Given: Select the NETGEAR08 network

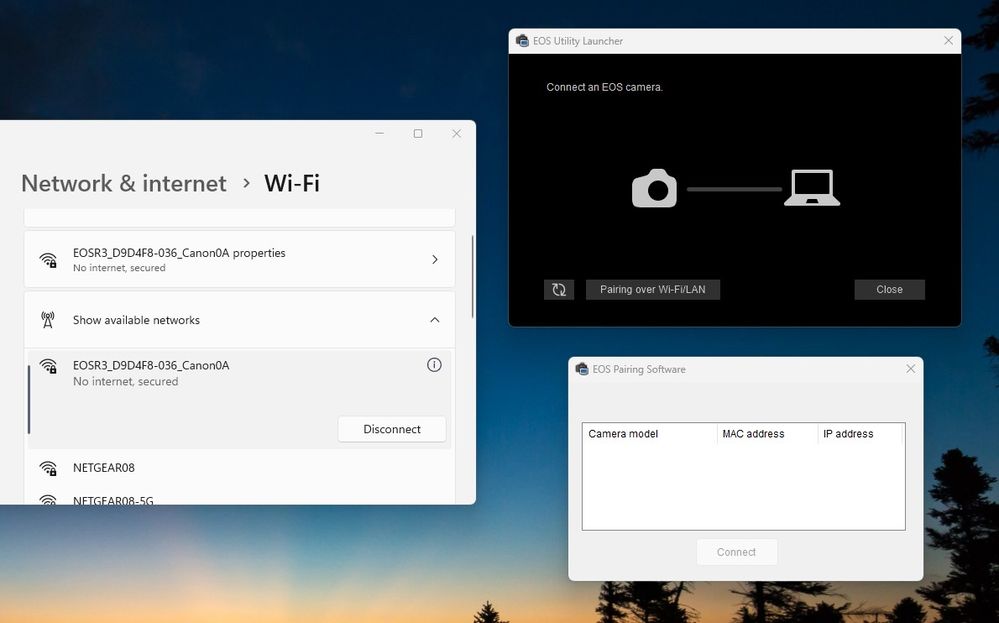Looking at the screenshot, I should [x=104, y=468].
